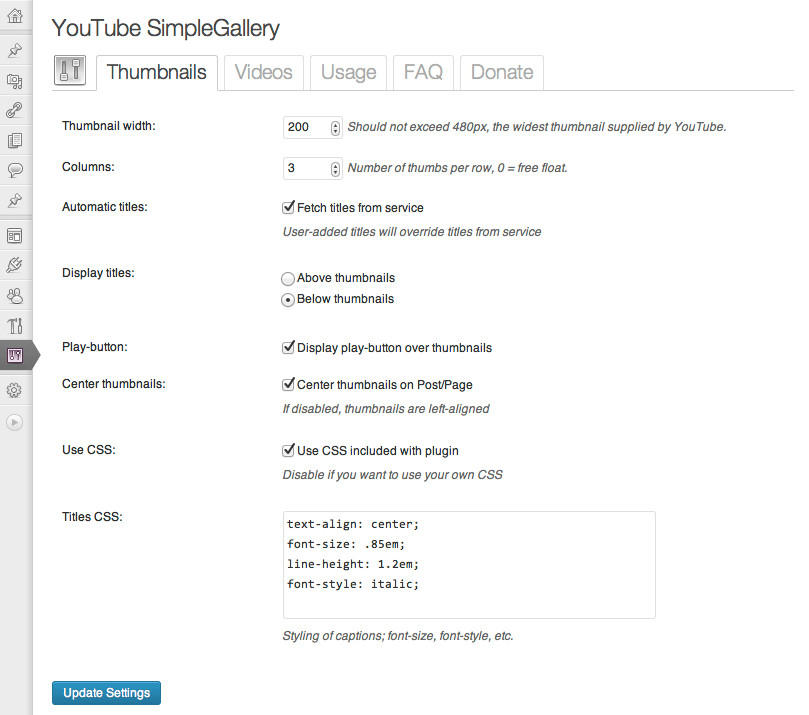Click the Thumbnail width stepper arrows
Screen dimensions: 809x715
335,127
